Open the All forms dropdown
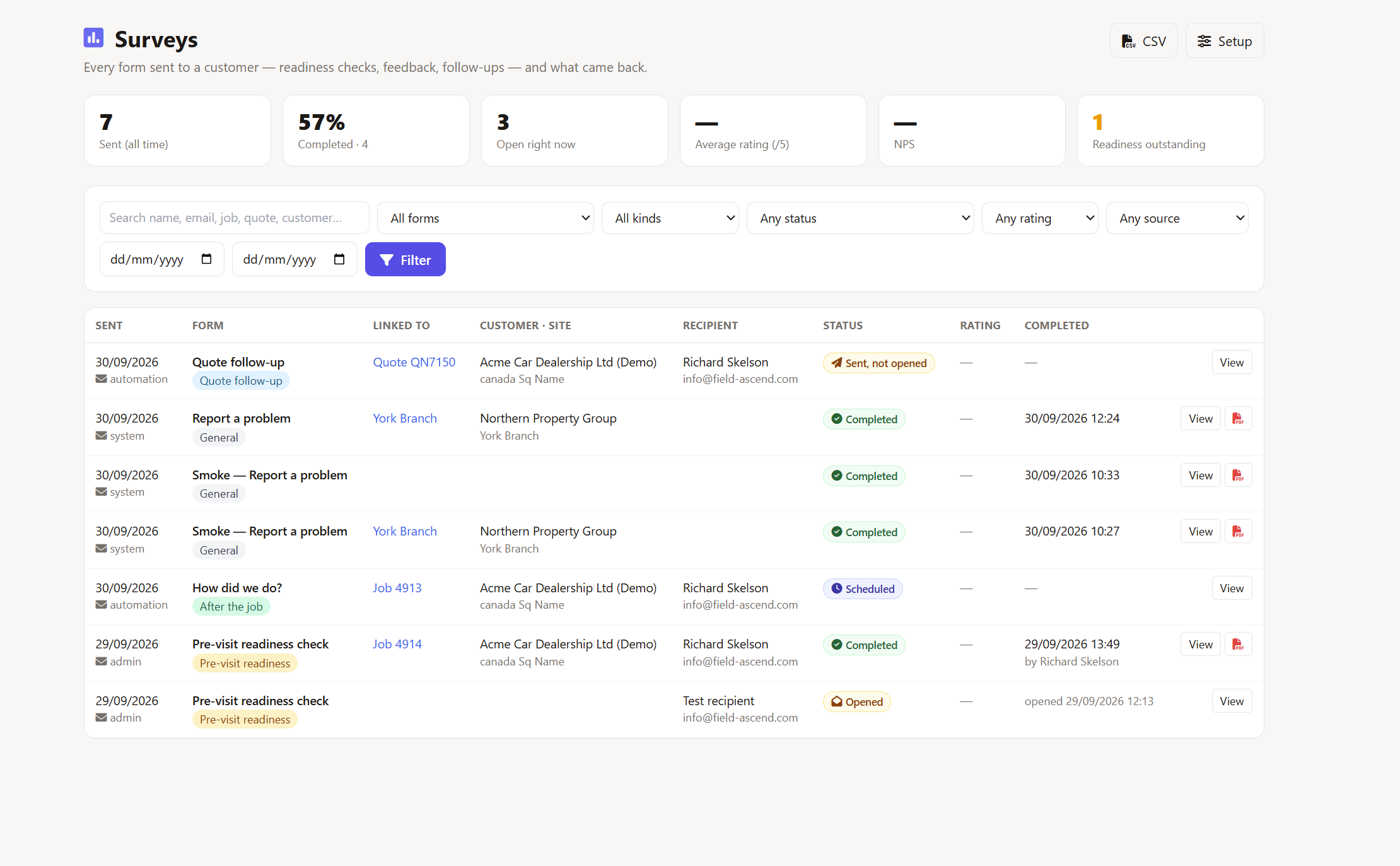The image size is (1400, 866). tap(485, 218)
